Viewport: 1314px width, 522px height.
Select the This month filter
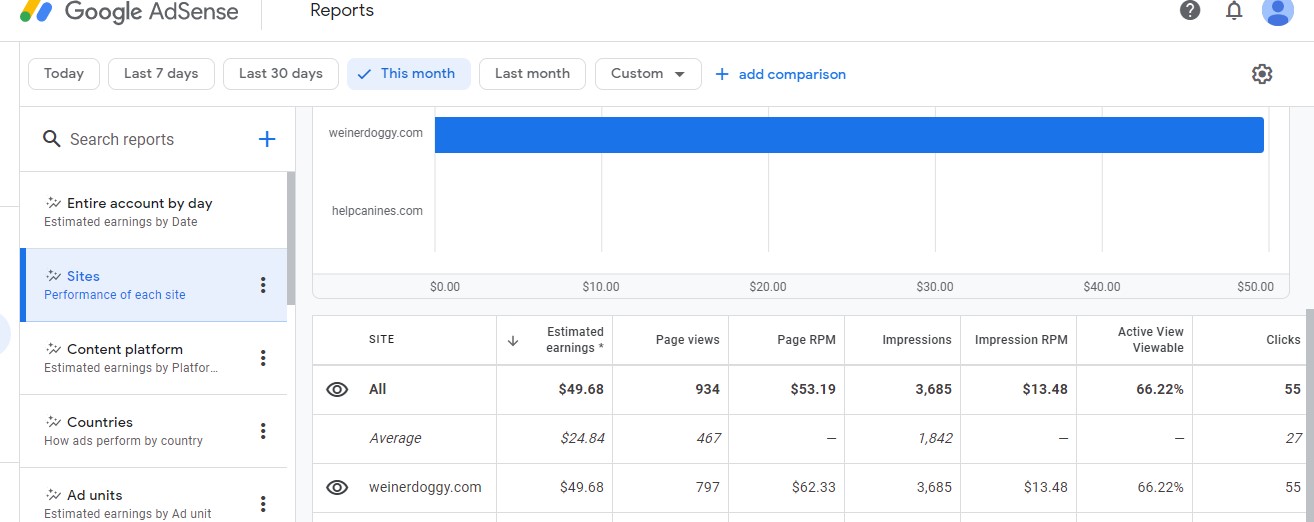click(x=409, y=74)
